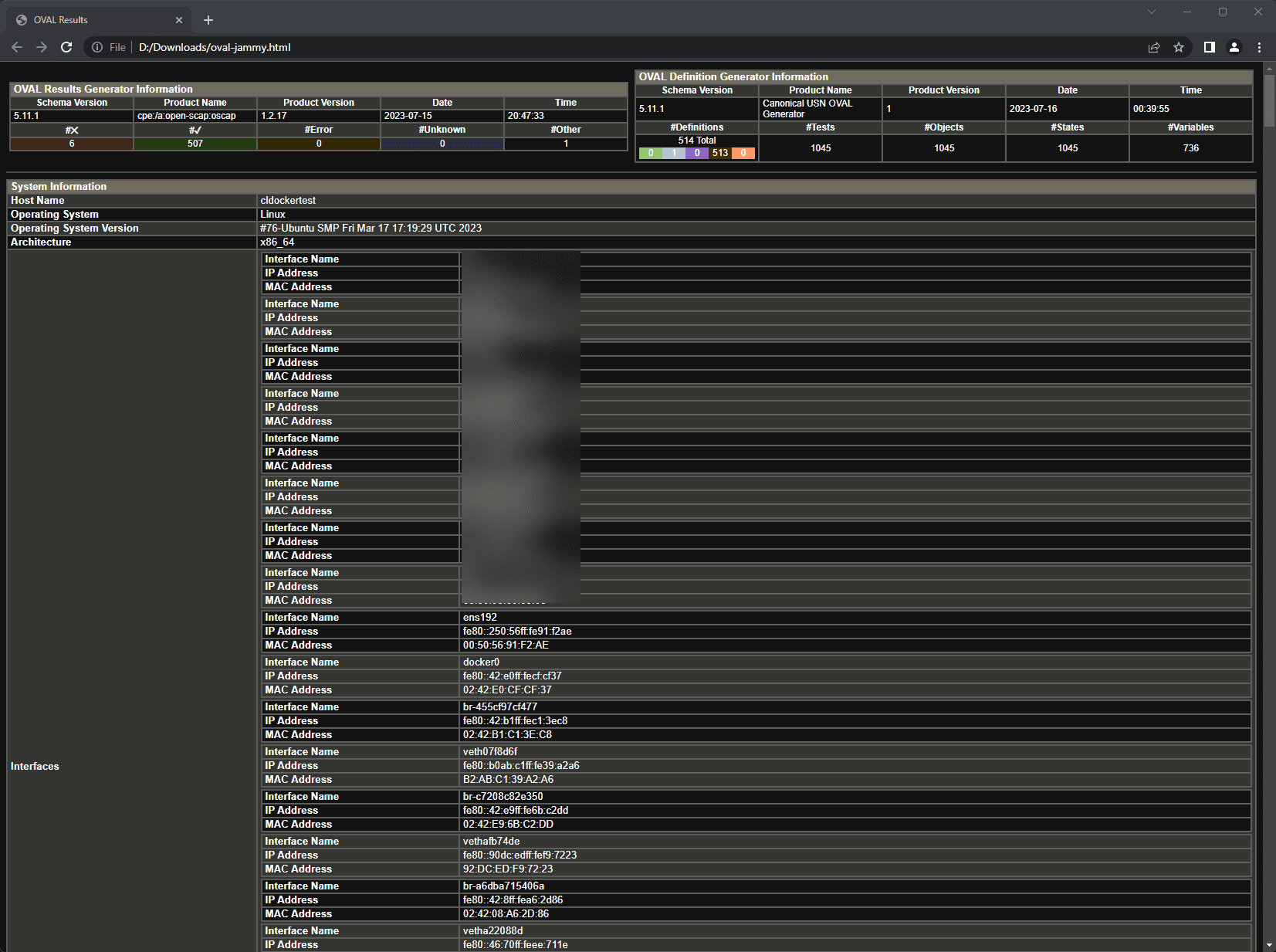Click the MAC address 92:DC:ED:F9:72:23
The height and width of the screenshot is (952, 1276).
pyautogui.click(x=508, y=869)
